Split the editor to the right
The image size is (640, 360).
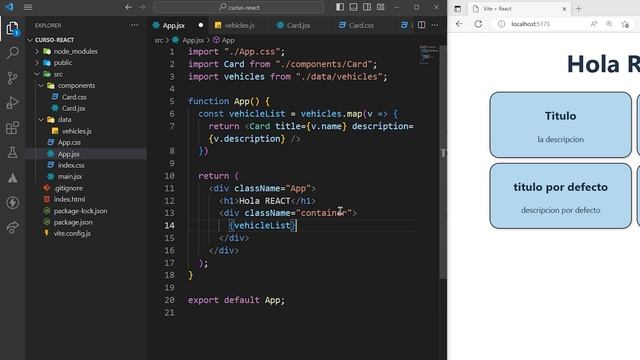(x=422, y=25)
